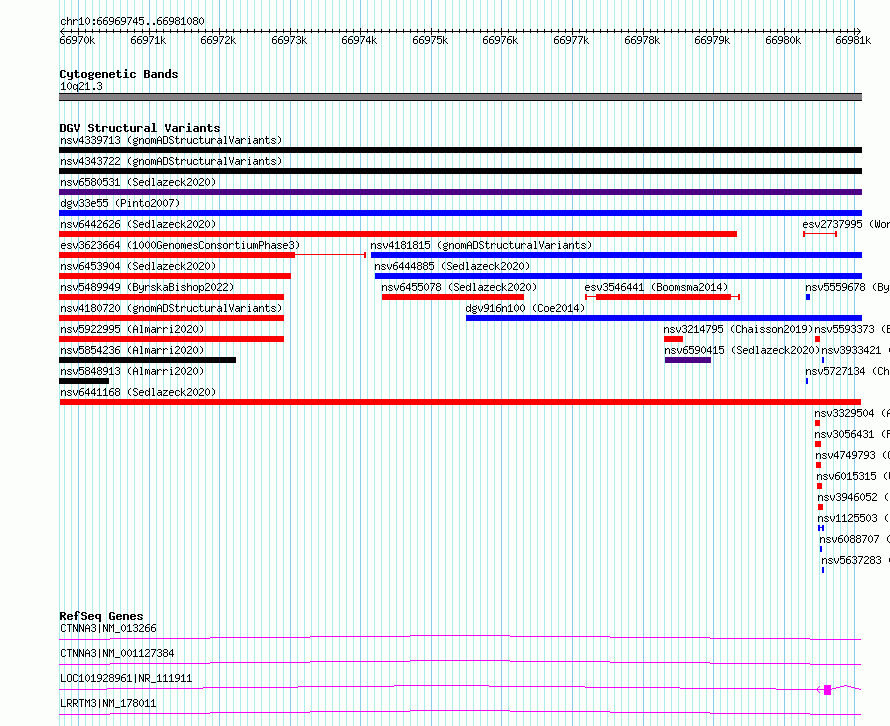Click the nsv6453904 (Sedlazeck2020) label
The image size is (890, 726).
pos(138,266)
